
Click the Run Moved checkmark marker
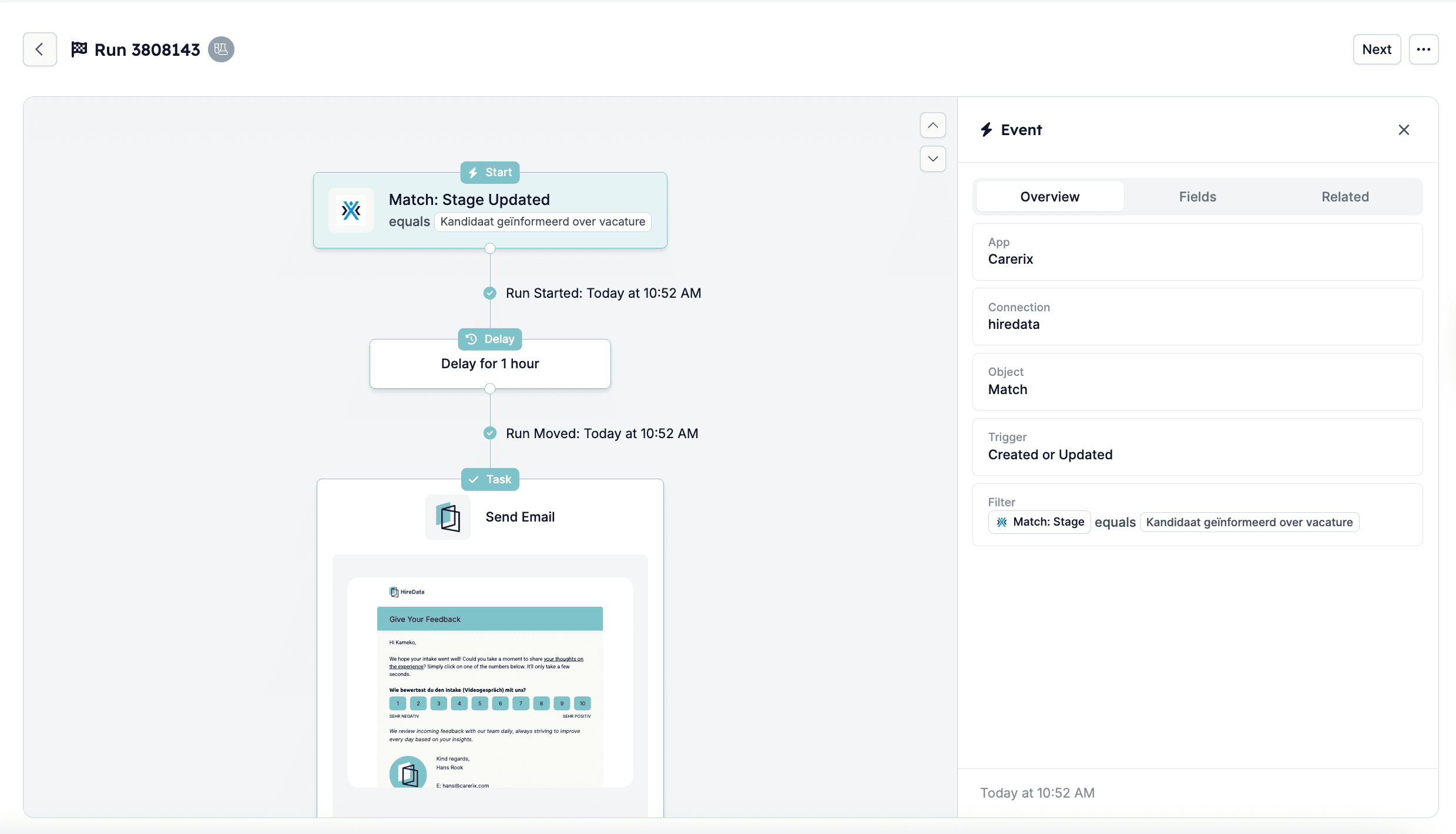tap(489, 433)
